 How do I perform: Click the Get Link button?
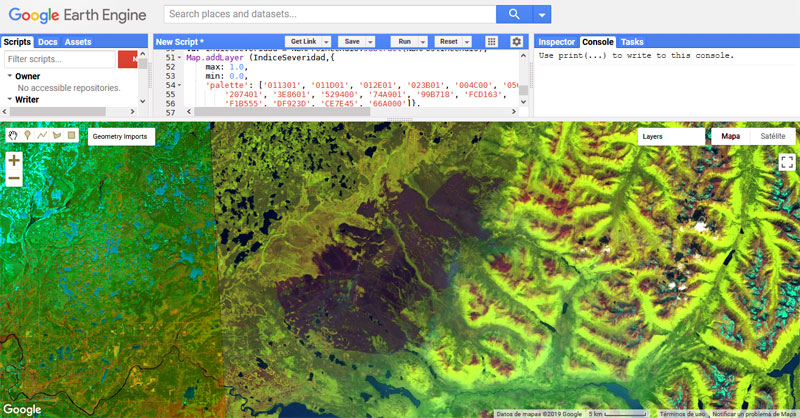[x=304, y=42]
